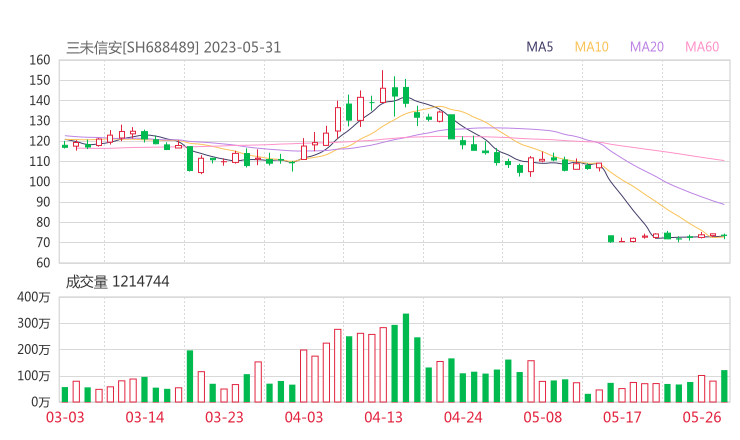This screenshot has width=740, height=440.
Task: Click the tallest green volume bar above 300万
Action: tap(406, 358)
